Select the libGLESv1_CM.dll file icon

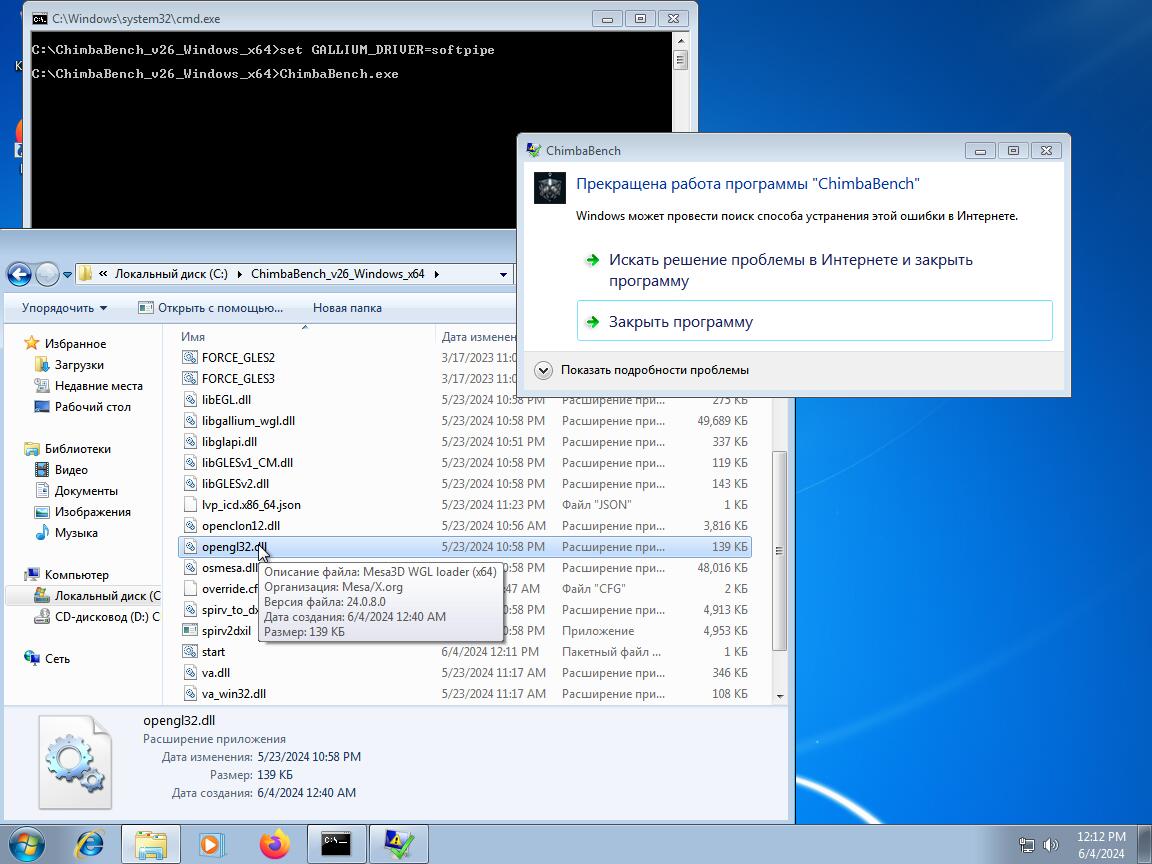tap(190, 463)
